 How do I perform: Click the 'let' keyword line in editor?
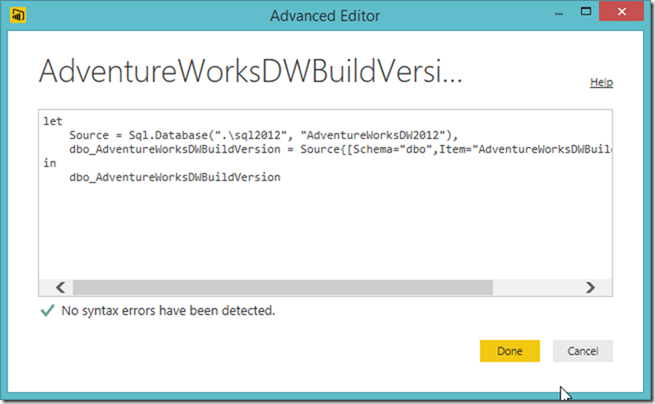(x=53, y=121)
